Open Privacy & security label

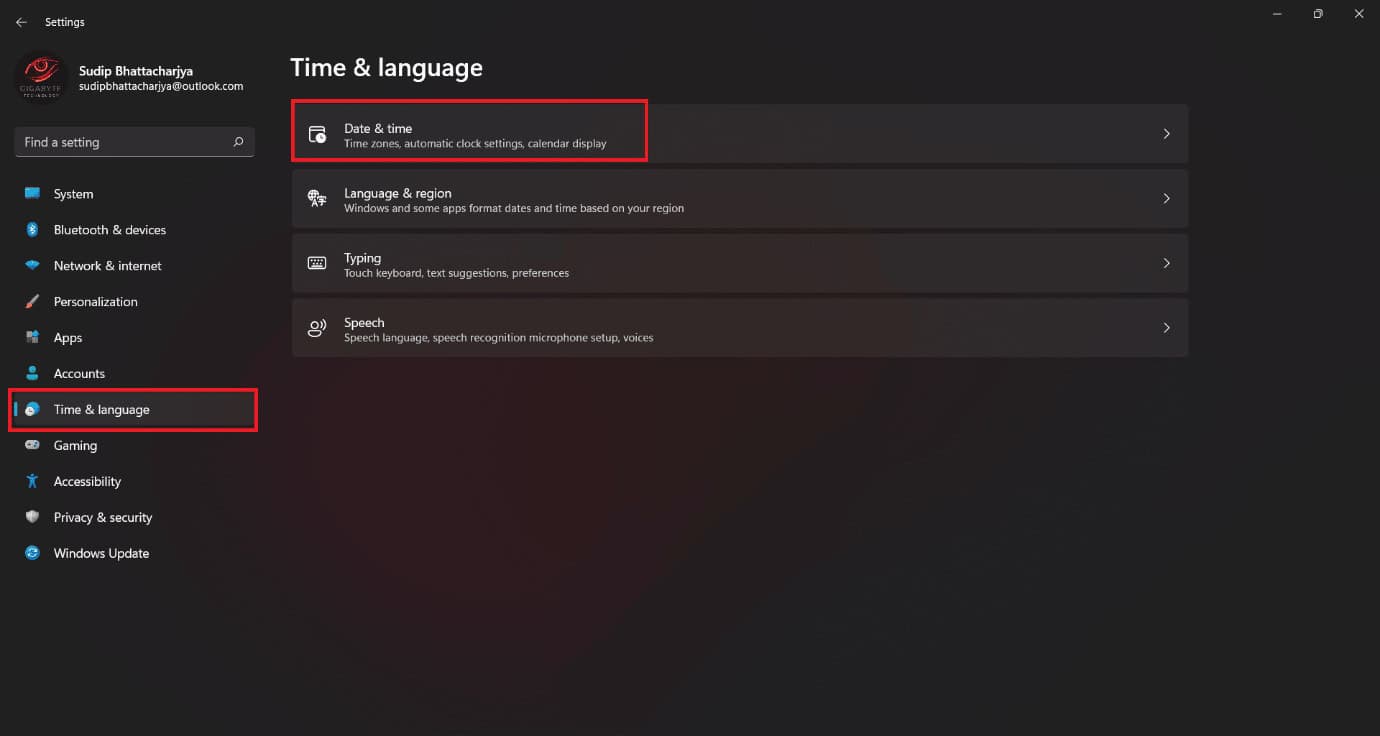(x=103, y=518)
